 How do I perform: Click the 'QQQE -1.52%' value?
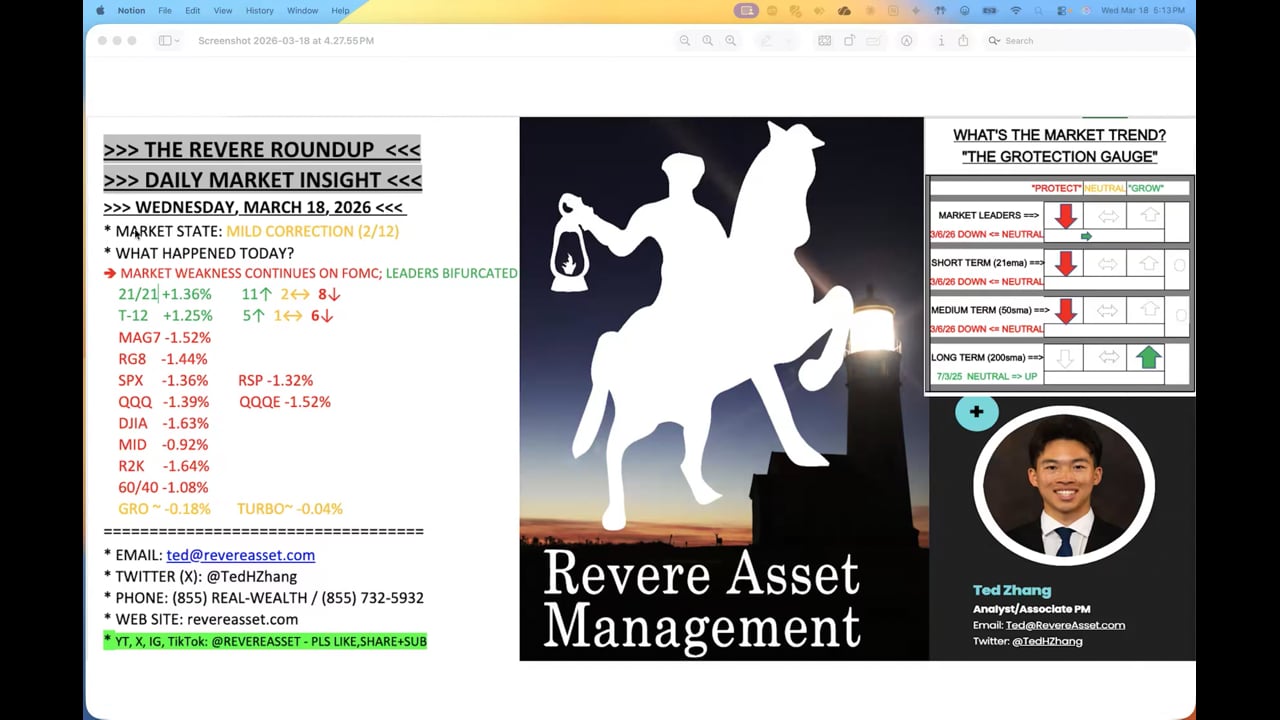tap(284, 402)
